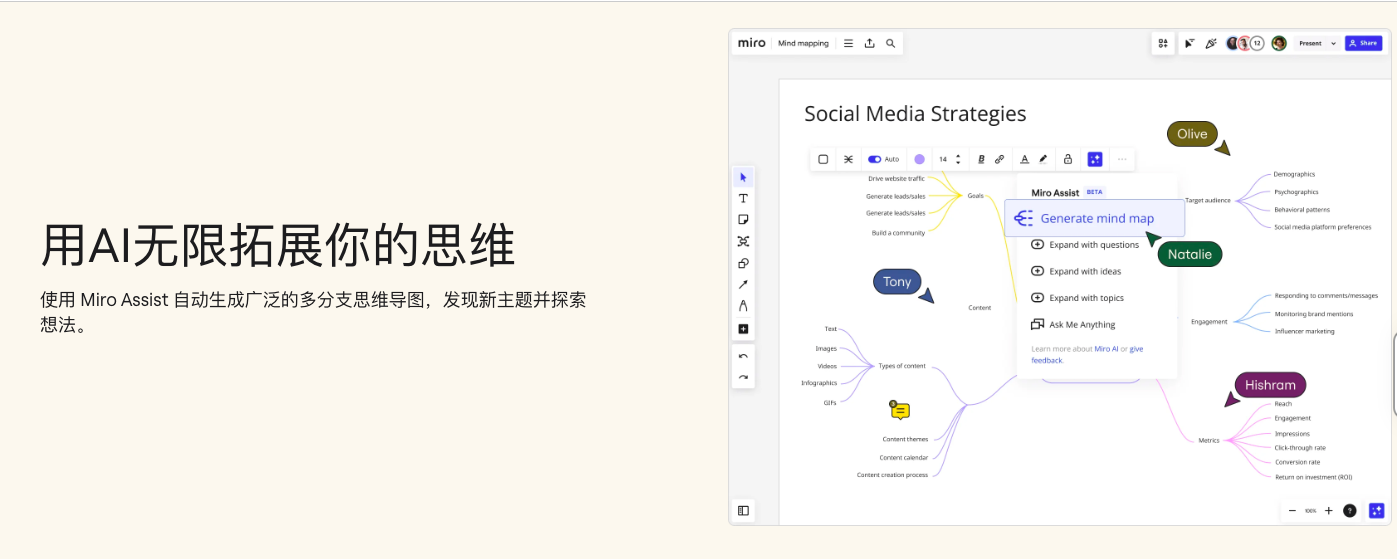
Task: Click the 100% zoom level
Action: click(x=1310, y=511)
